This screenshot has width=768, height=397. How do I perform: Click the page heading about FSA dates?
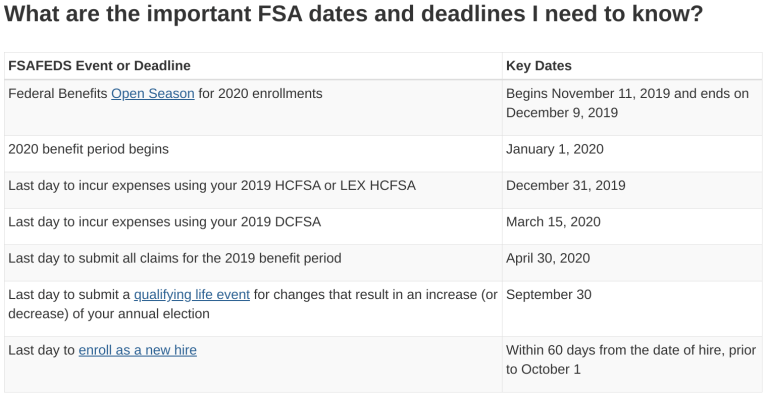click(353, 15)
